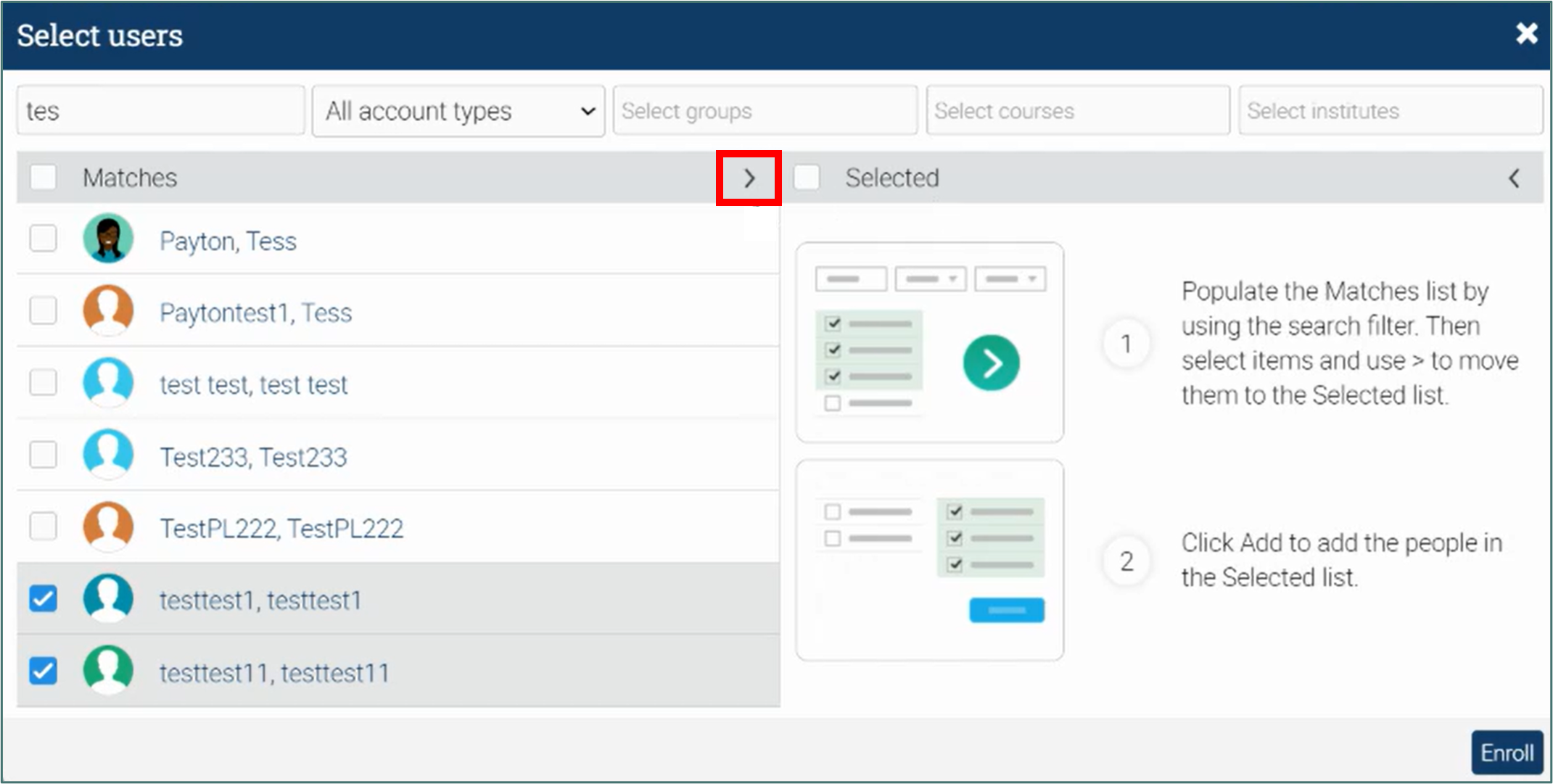Click the search field containing 'tes'
Image resolution: width=1553 pixels, height=784 pixels.
[x=161, y=111]
